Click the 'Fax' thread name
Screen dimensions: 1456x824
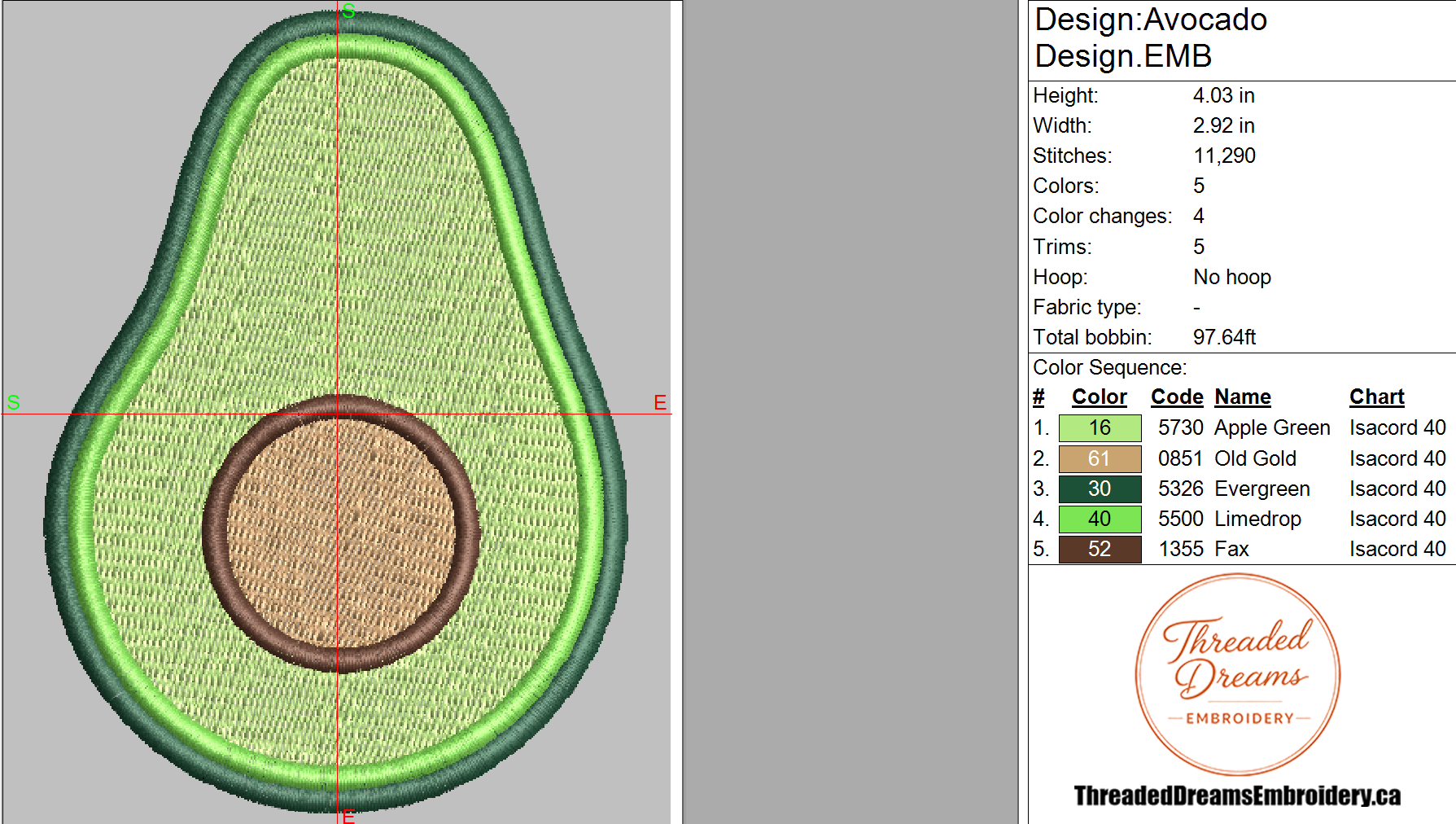[x=1231, y=549]
